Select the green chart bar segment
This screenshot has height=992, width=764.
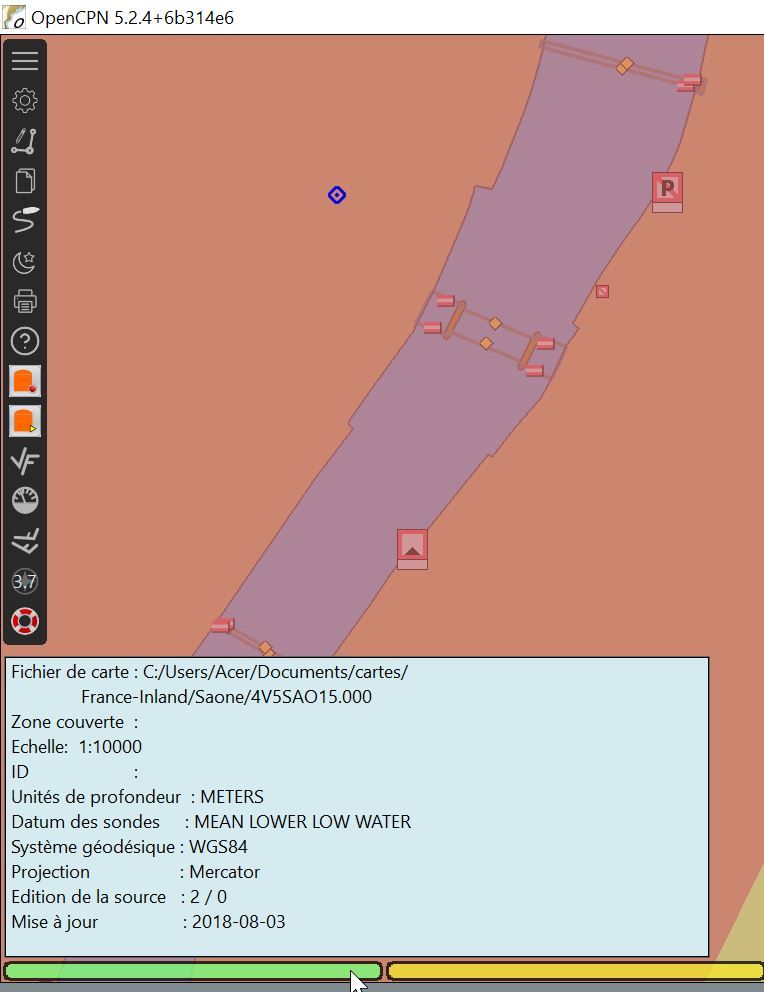tap(192, 971)
